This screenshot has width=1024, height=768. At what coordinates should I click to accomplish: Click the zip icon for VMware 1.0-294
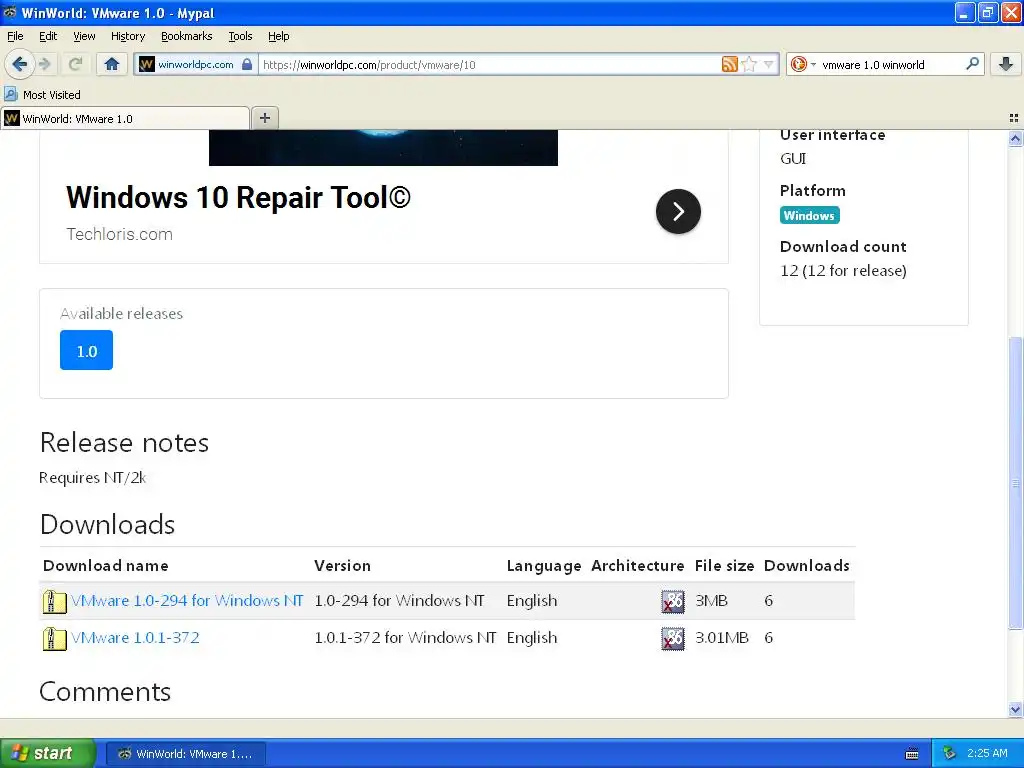(54, 601)
